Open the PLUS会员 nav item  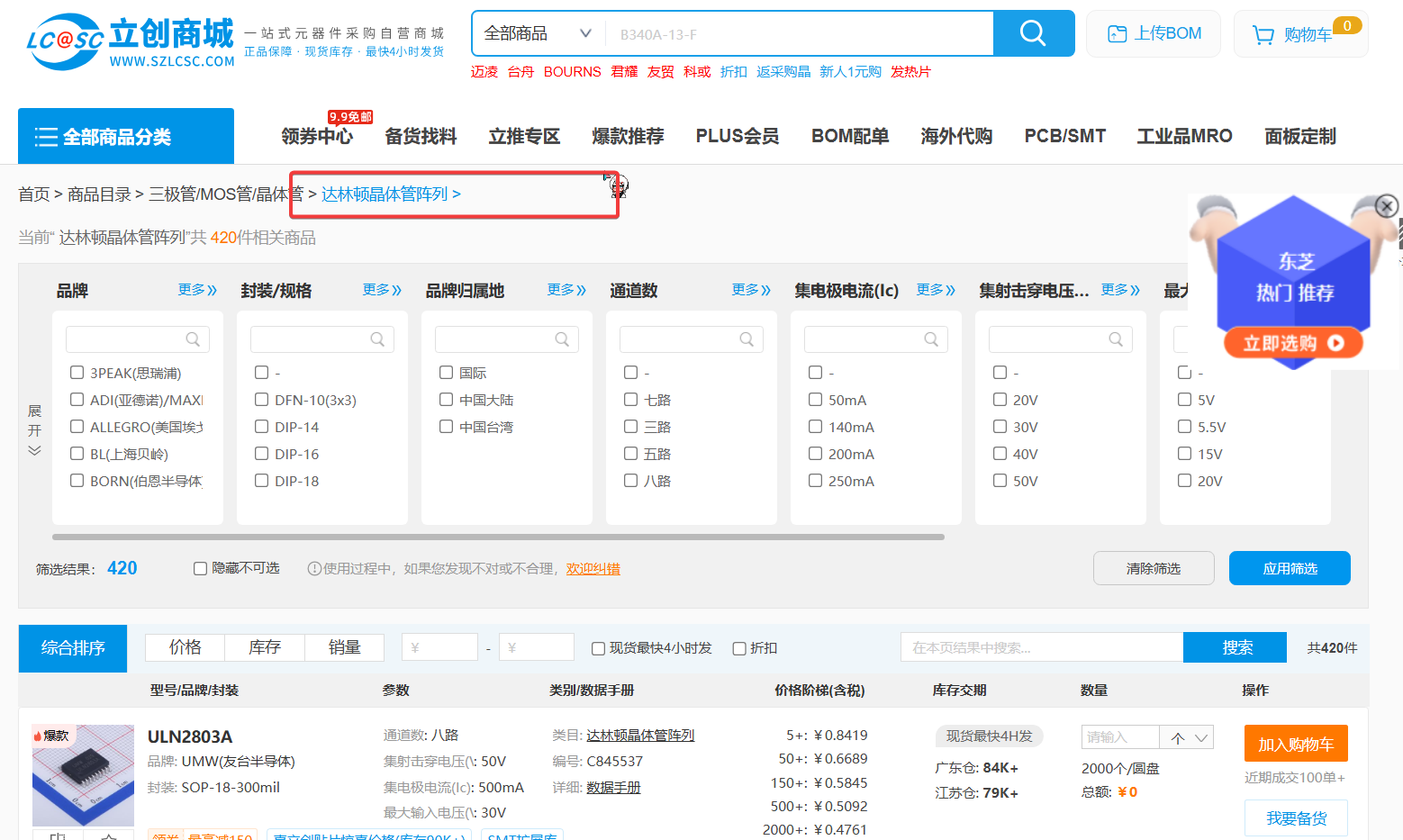(738, 136)
